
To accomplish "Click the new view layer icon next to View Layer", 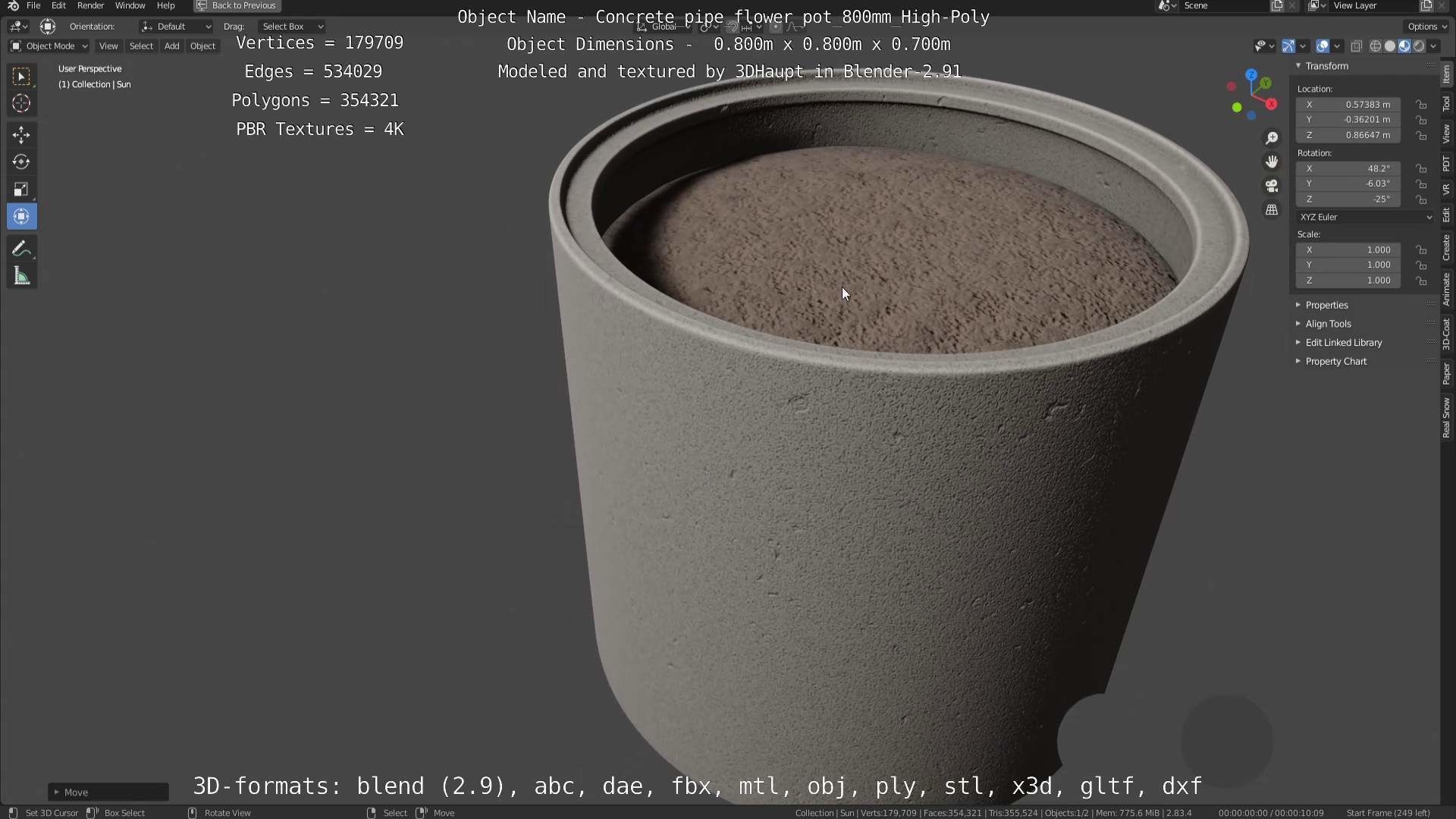I will [x=1426, y=5].
